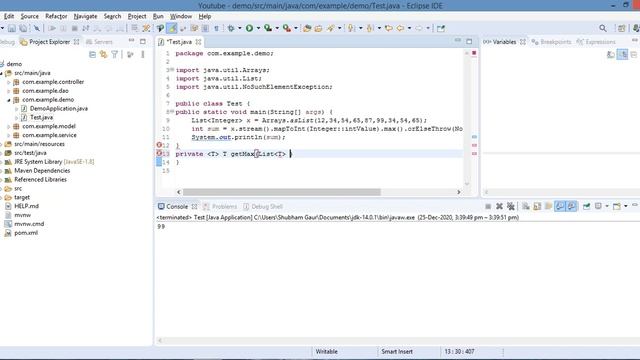Click the Back navigation arrow icon
The height and width of the screenshot is (360, 640).
pyautogui.click(x=400, y=28)
